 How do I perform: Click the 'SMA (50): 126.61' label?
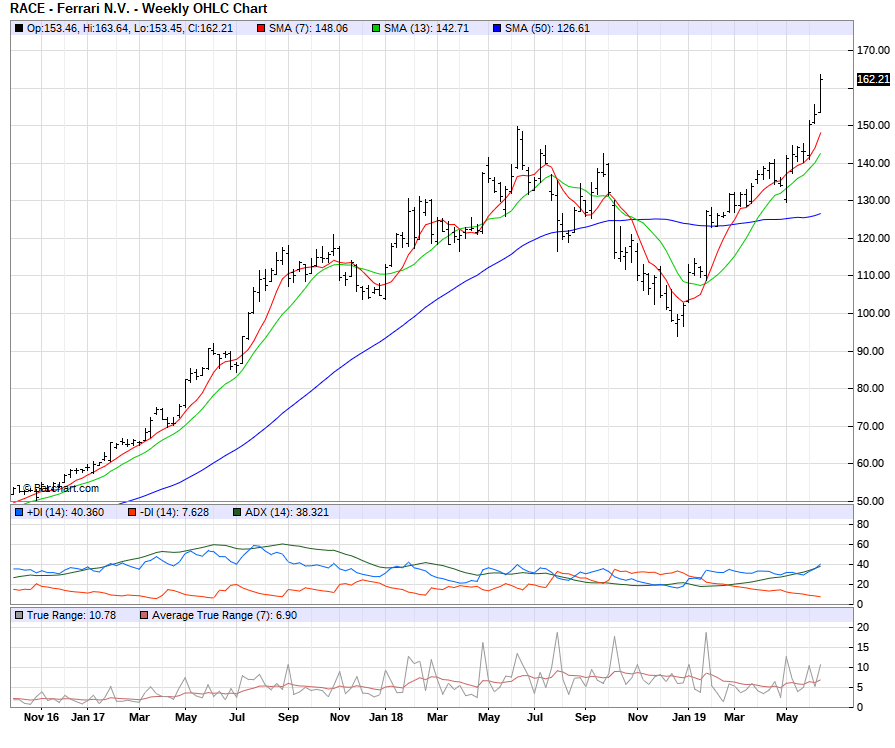pyautogui.click(x=547, y=28)
